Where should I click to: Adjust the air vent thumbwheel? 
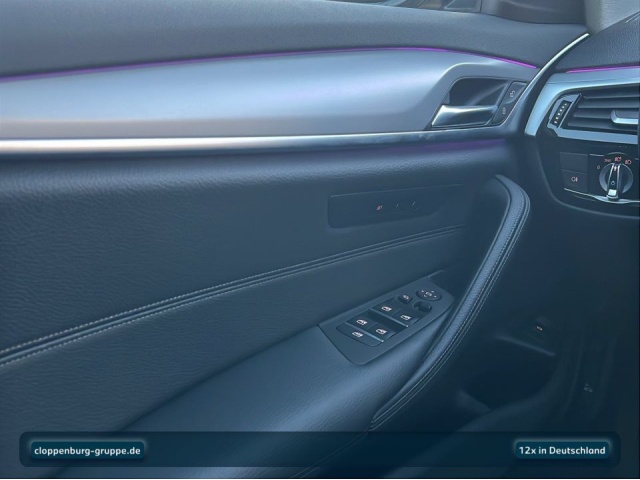559,113
